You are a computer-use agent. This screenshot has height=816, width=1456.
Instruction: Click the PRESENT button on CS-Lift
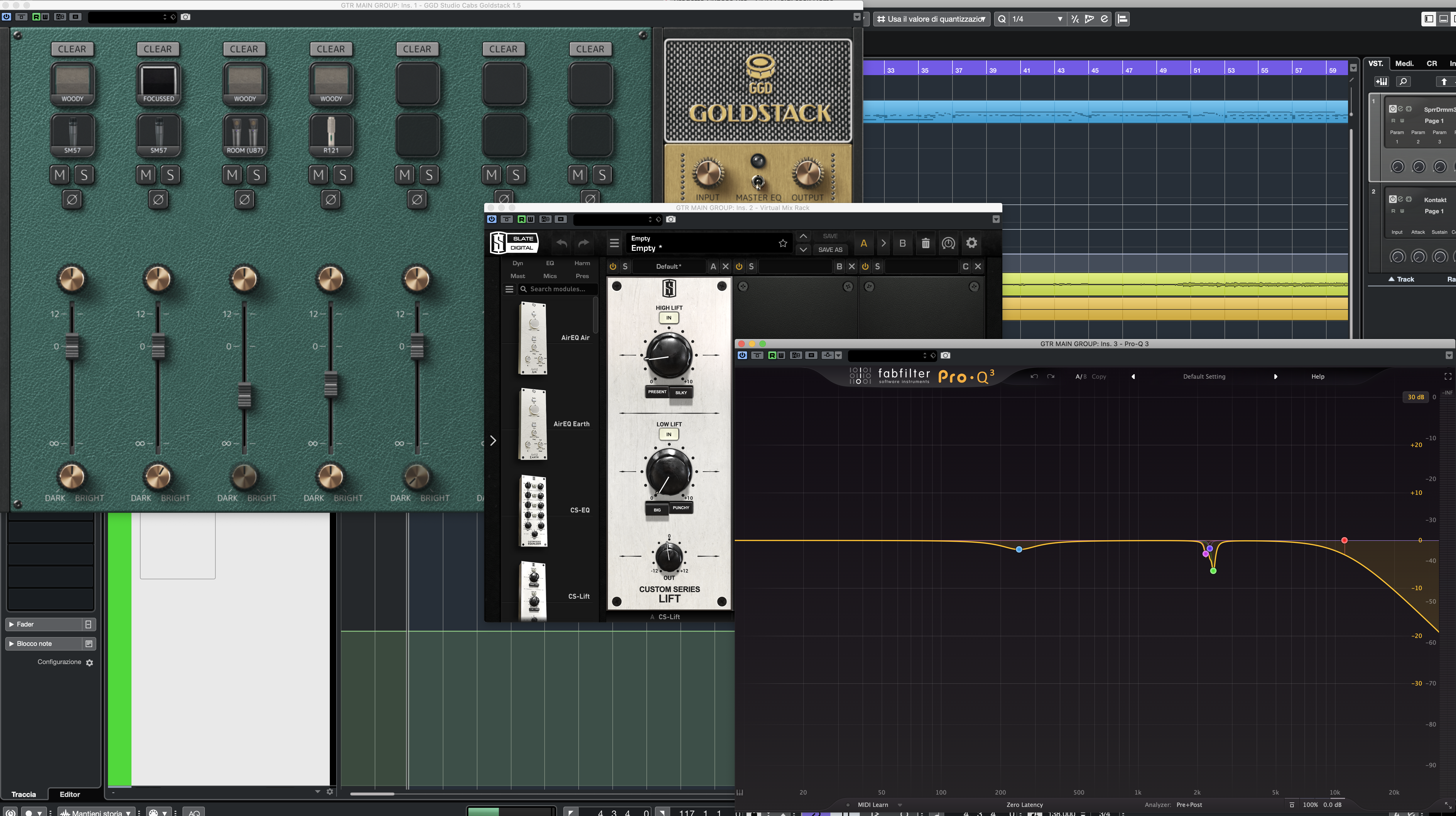click(x=657, y=392)
